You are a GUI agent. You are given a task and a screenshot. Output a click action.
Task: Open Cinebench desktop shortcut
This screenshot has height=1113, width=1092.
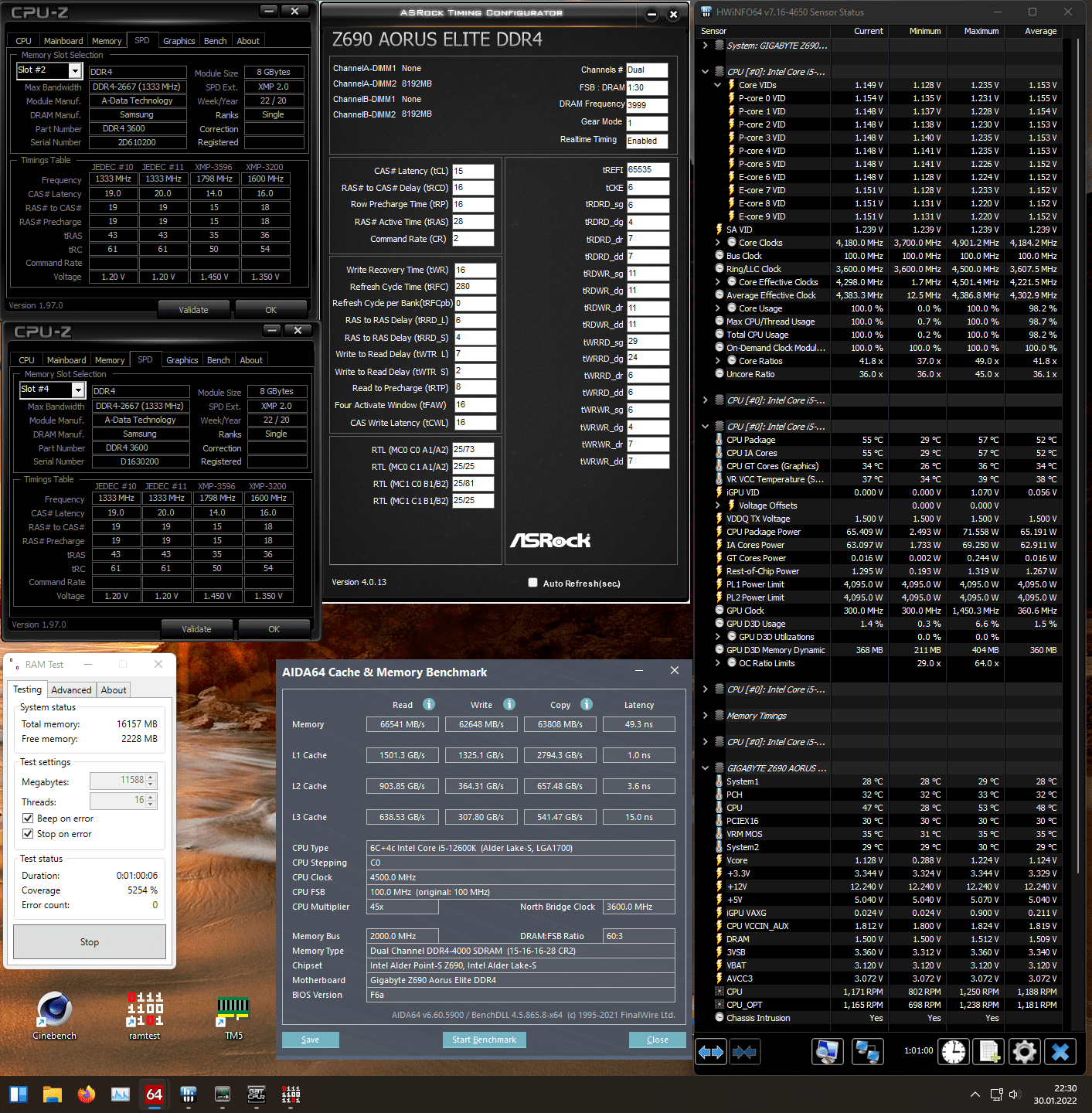(x=54, y=1016)
